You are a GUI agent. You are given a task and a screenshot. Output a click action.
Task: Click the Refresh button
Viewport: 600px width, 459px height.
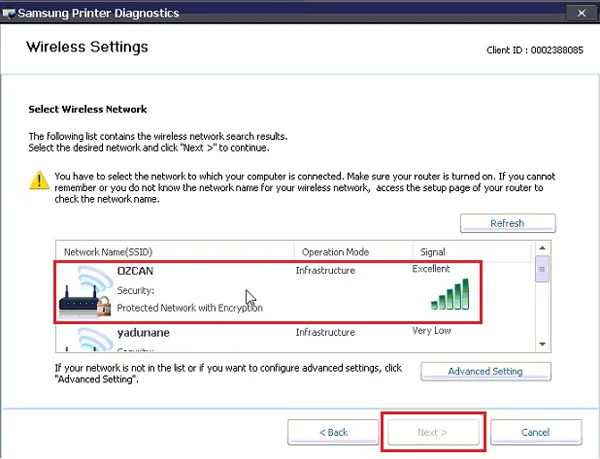click(508, 223)
